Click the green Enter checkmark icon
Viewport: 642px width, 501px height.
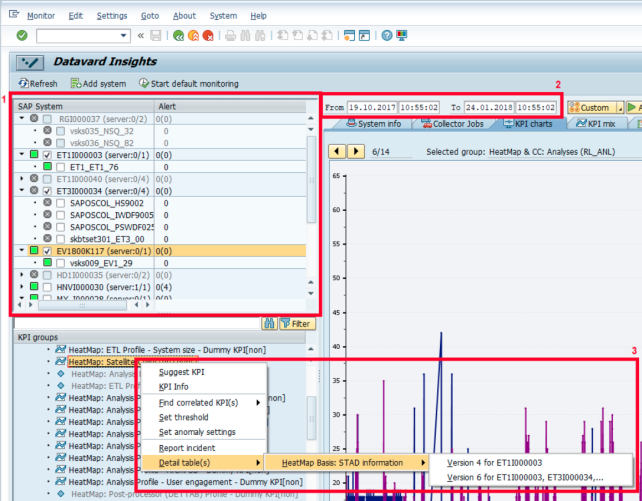coord(22,36)
